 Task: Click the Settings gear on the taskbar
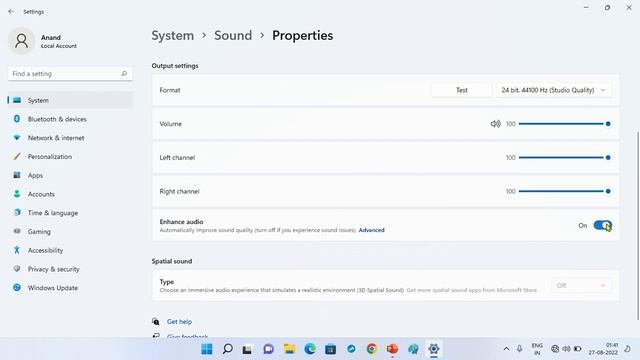[x=433, y=349]
